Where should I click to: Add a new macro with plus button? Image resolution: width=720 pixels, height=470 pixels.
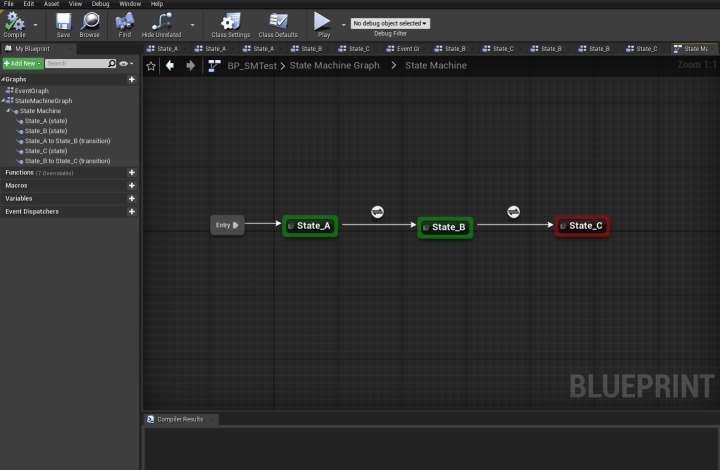(x=132, y=185)
